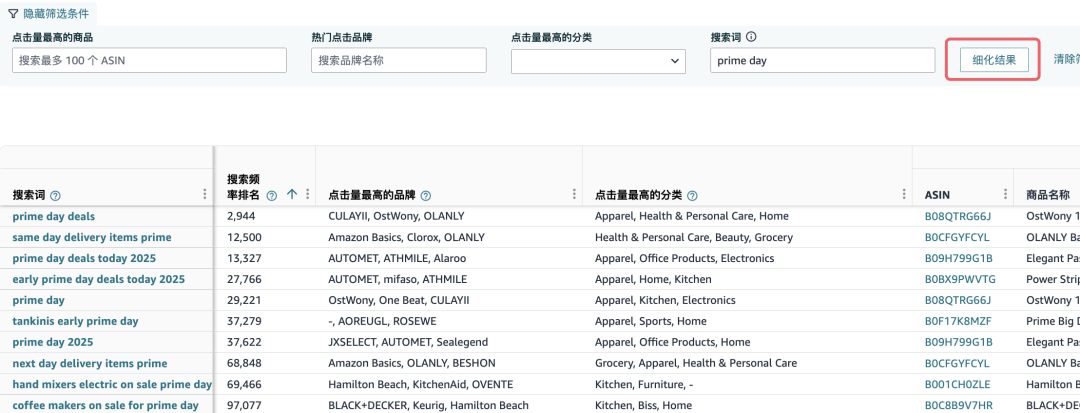This screenshot has height=413, width=1080.
Task: Open ASIN B0CFGYFCYL in the same day delivery row
Action: pyautogui.click(x=957, y=237)
